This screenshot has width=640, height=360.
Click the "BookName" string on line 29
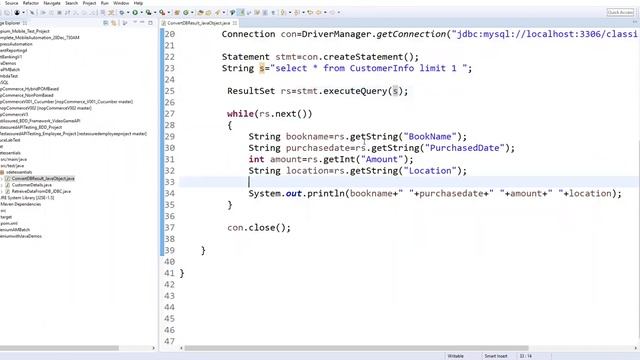(x=430, y=137)
